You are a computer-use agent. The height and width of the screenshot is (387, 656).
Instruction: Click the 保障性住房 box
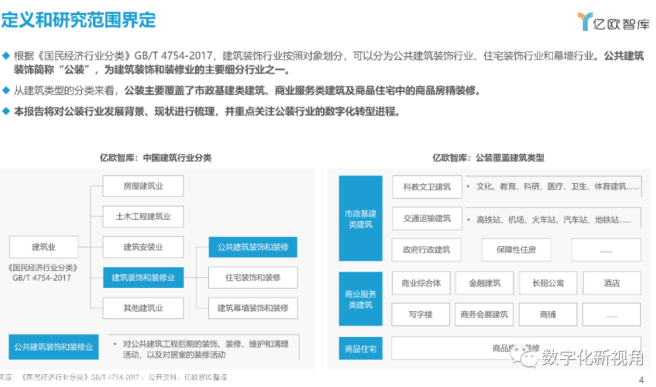click(516, 250)
